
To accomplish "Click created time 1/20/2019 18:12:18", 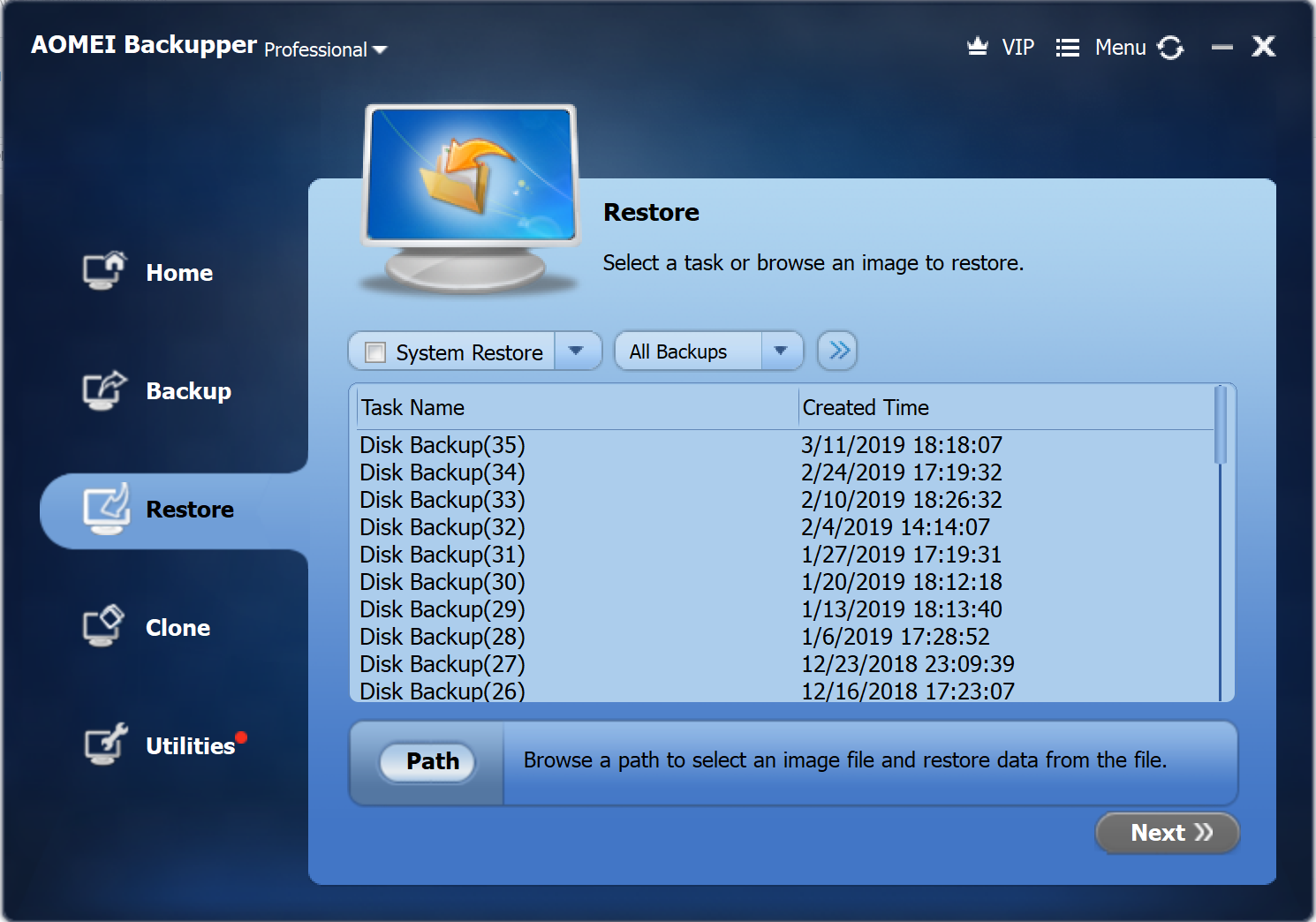I will point(902,582).
